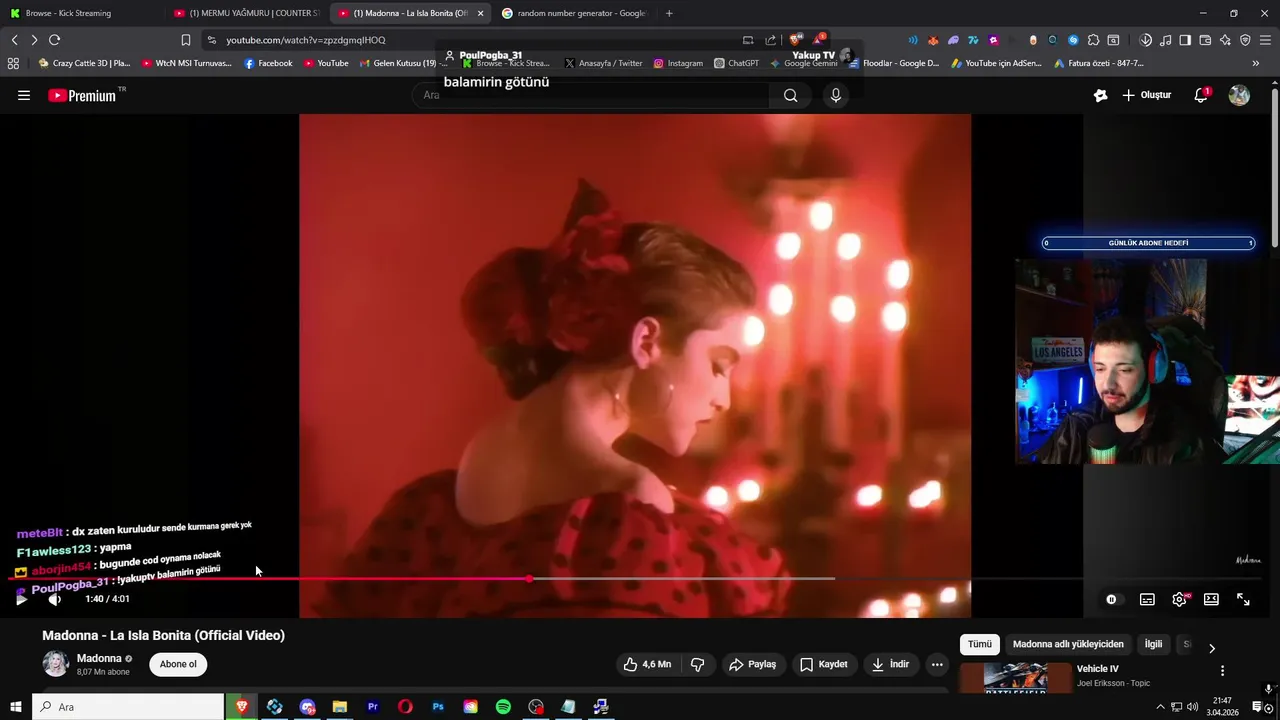The width and height of the screenshot is (1280, 720).
Task: Open ChatGPT bookmark
Action: 736,63
